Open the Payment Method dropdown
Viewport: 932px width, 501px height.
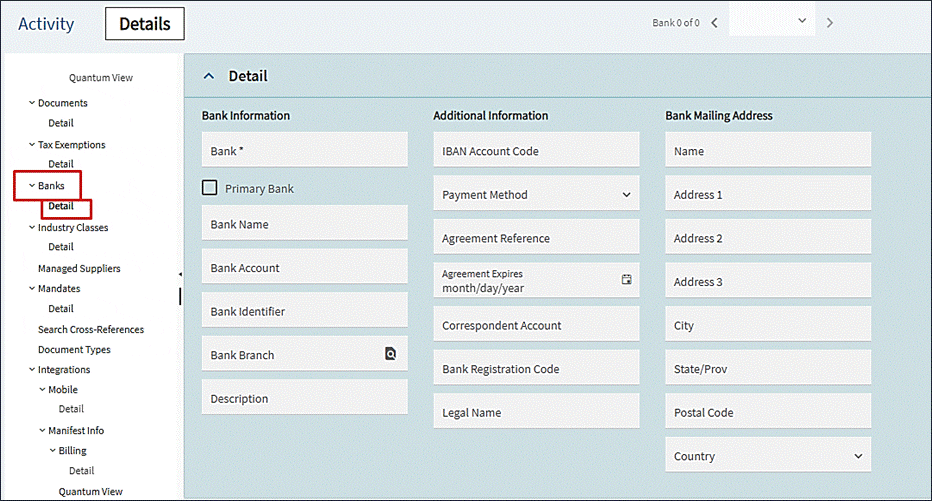point(536,194)
